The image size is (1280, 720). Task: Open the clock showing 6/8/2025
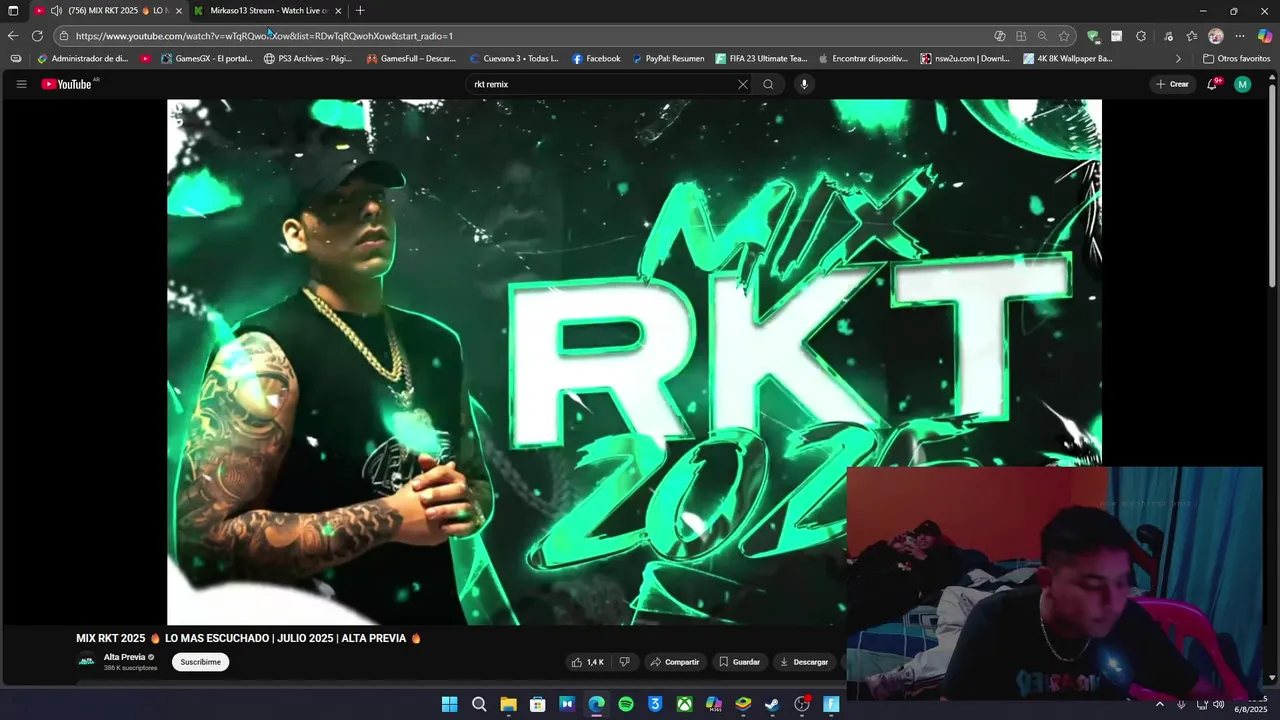1250,704
